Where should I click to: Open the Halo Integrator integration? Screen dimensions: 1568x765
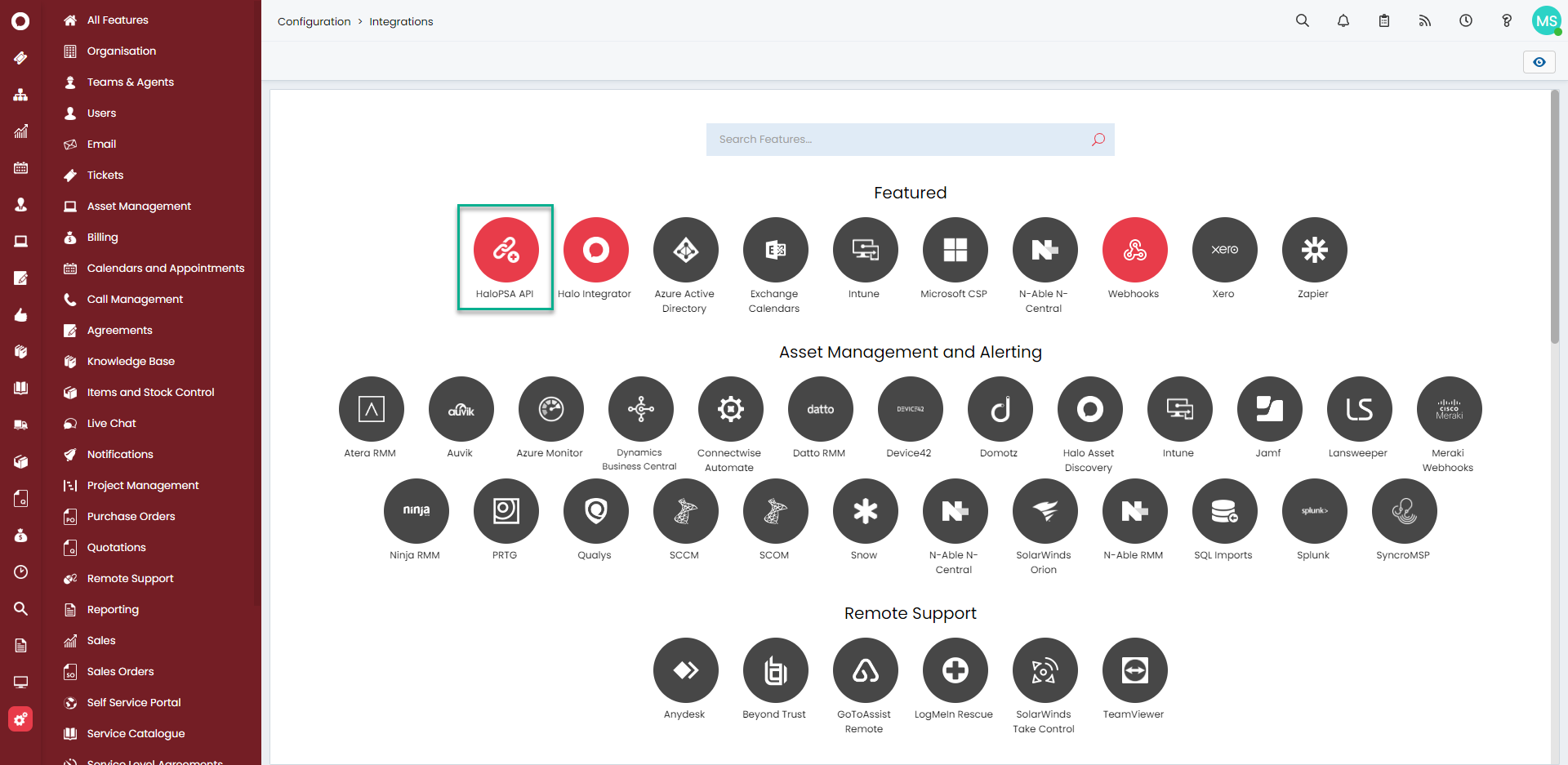(x=595, y=250)
